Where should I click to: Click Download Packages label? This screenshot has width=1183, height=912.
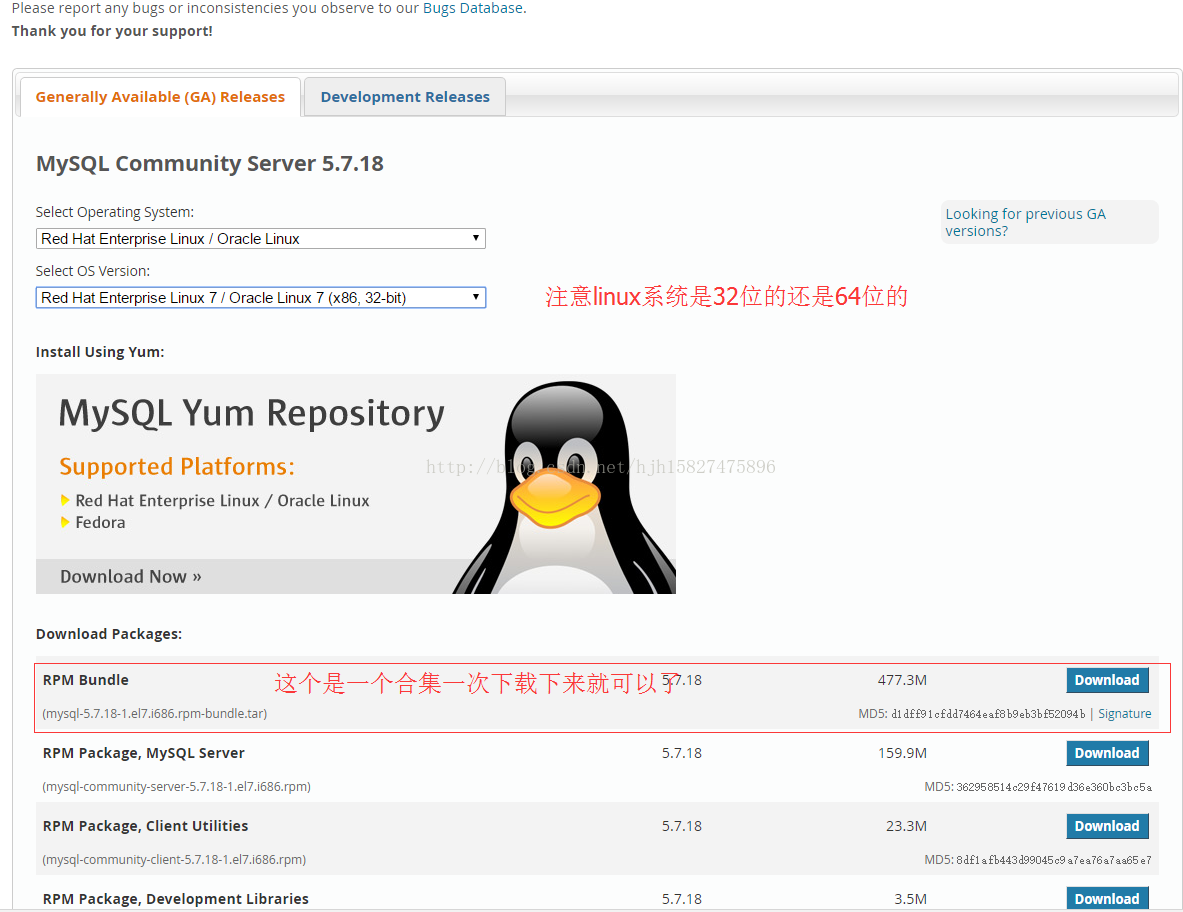click(x=109, y=634)
